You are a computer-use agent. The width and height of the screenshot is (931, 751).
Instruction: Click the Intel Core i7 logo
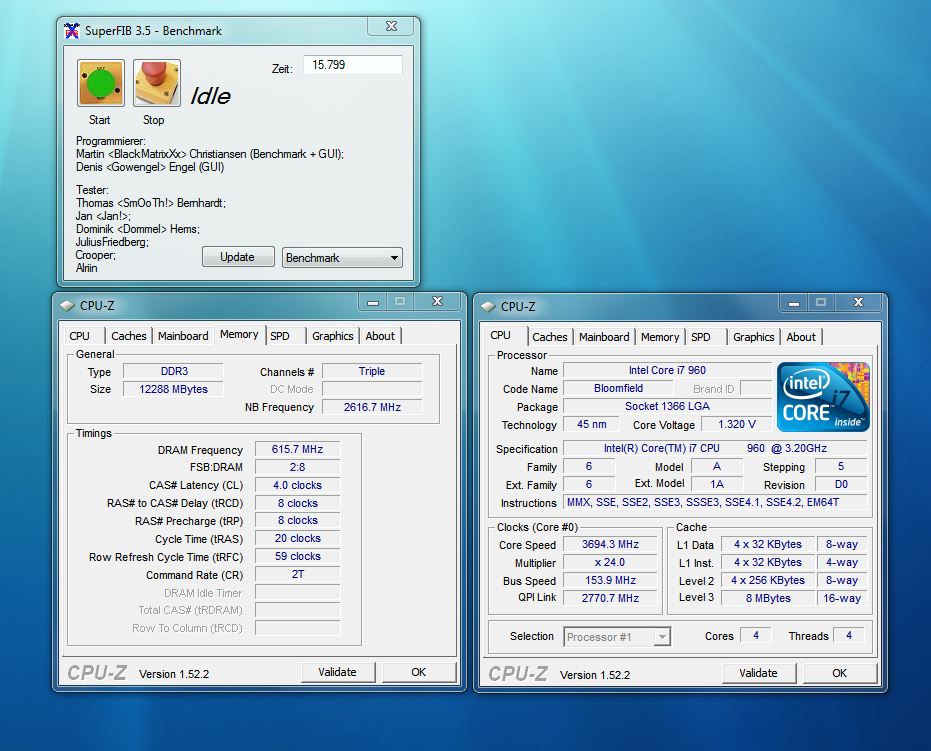pyautogui.click(x=823, y=397)
